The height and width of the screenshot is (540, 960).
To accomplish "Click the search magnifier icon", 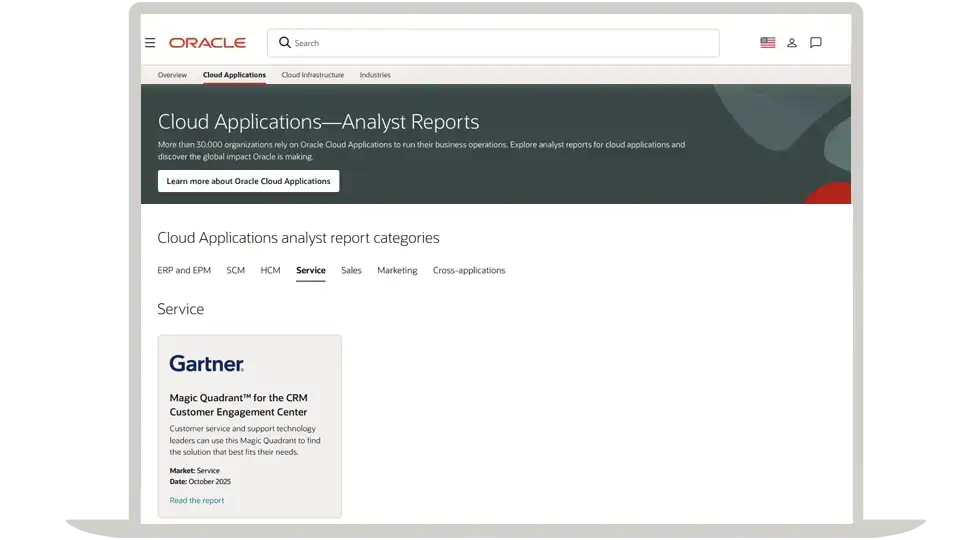I will coord(285,42).
